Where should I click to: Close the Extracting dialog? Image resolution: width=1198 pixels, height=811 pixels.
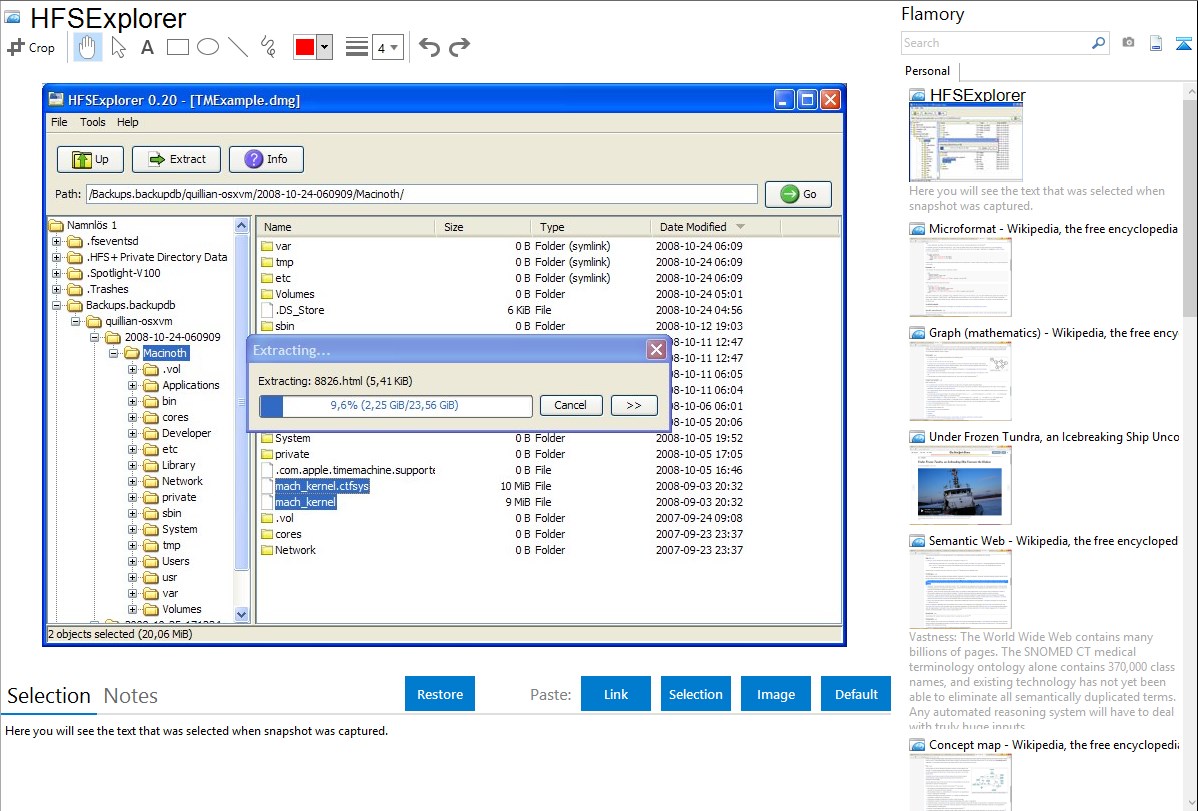[656, 350]
